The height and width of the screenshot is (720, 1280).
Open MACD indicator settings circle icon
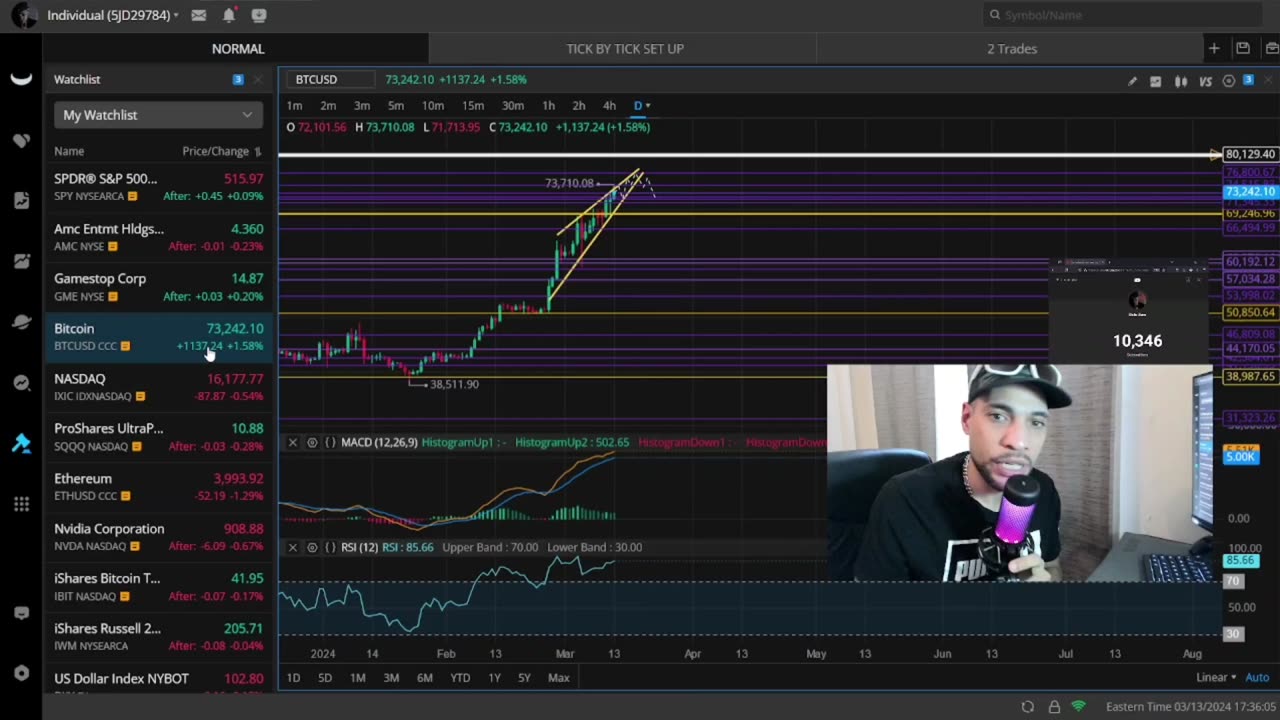[312, 442]
